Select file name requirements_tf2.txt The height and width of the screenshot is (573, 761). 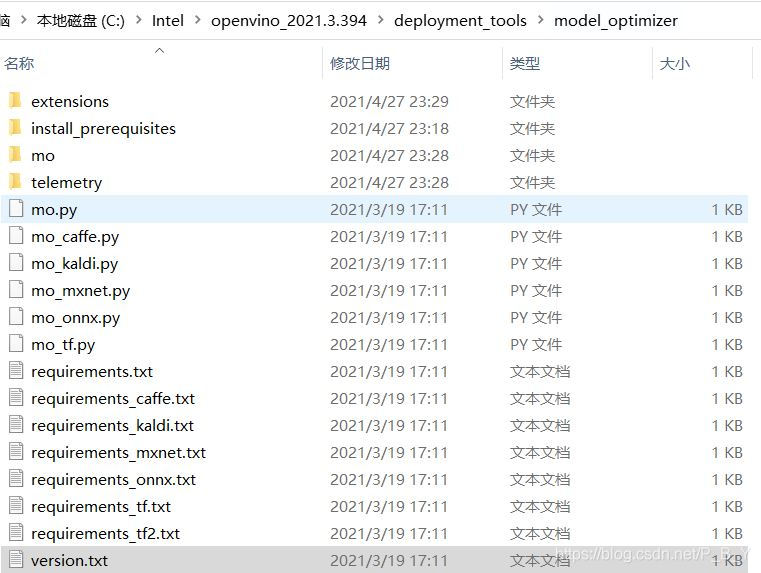click(x=105, y=534)
